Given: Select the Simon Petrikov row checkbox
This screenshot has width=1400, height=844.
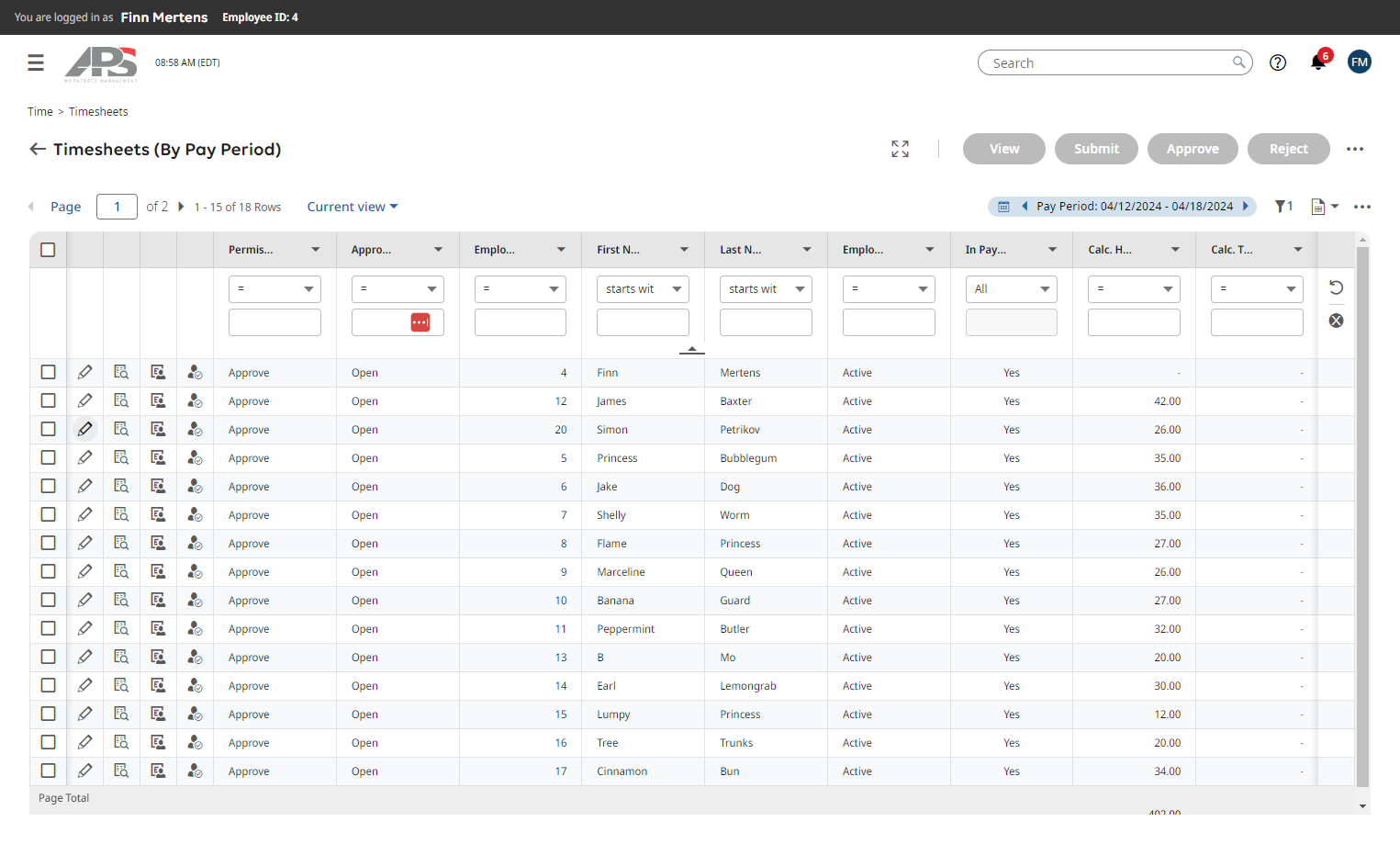Looking at the screenshot, I should [x=48, y=429].
